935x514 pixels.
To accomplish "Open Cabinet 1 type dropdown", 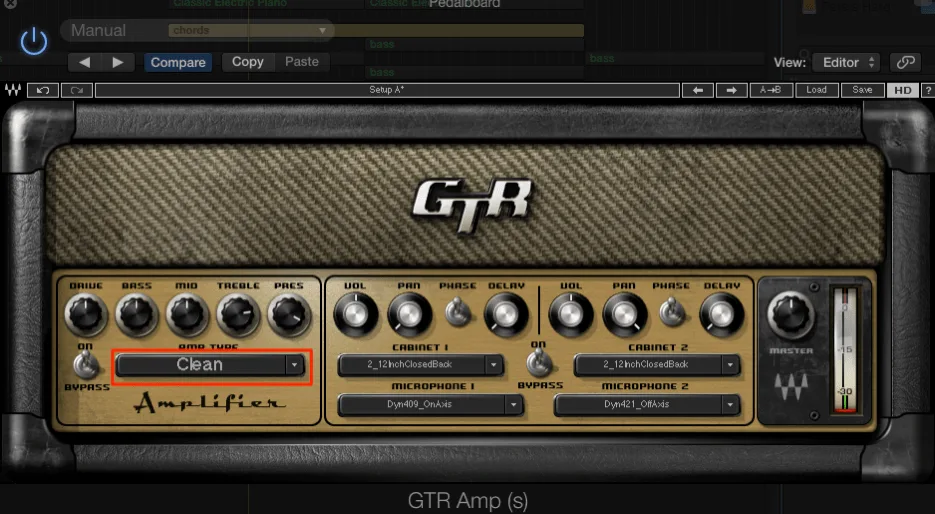I will pos(420,365).
